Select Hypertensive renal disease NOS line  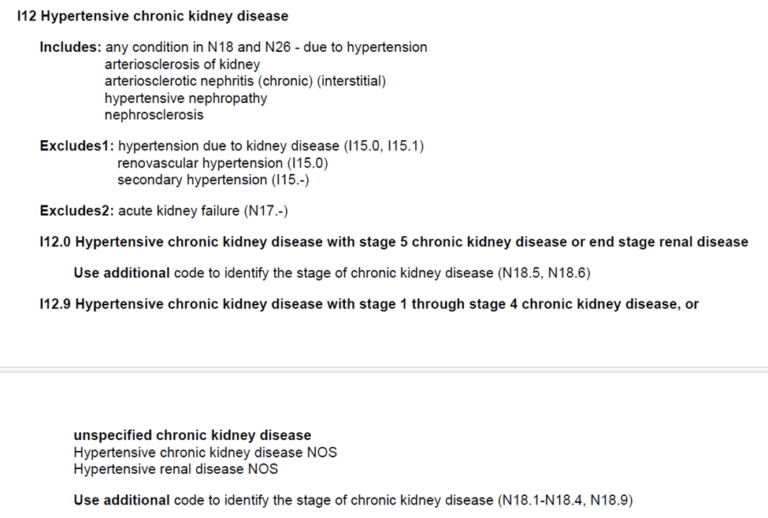click(175, 469)
